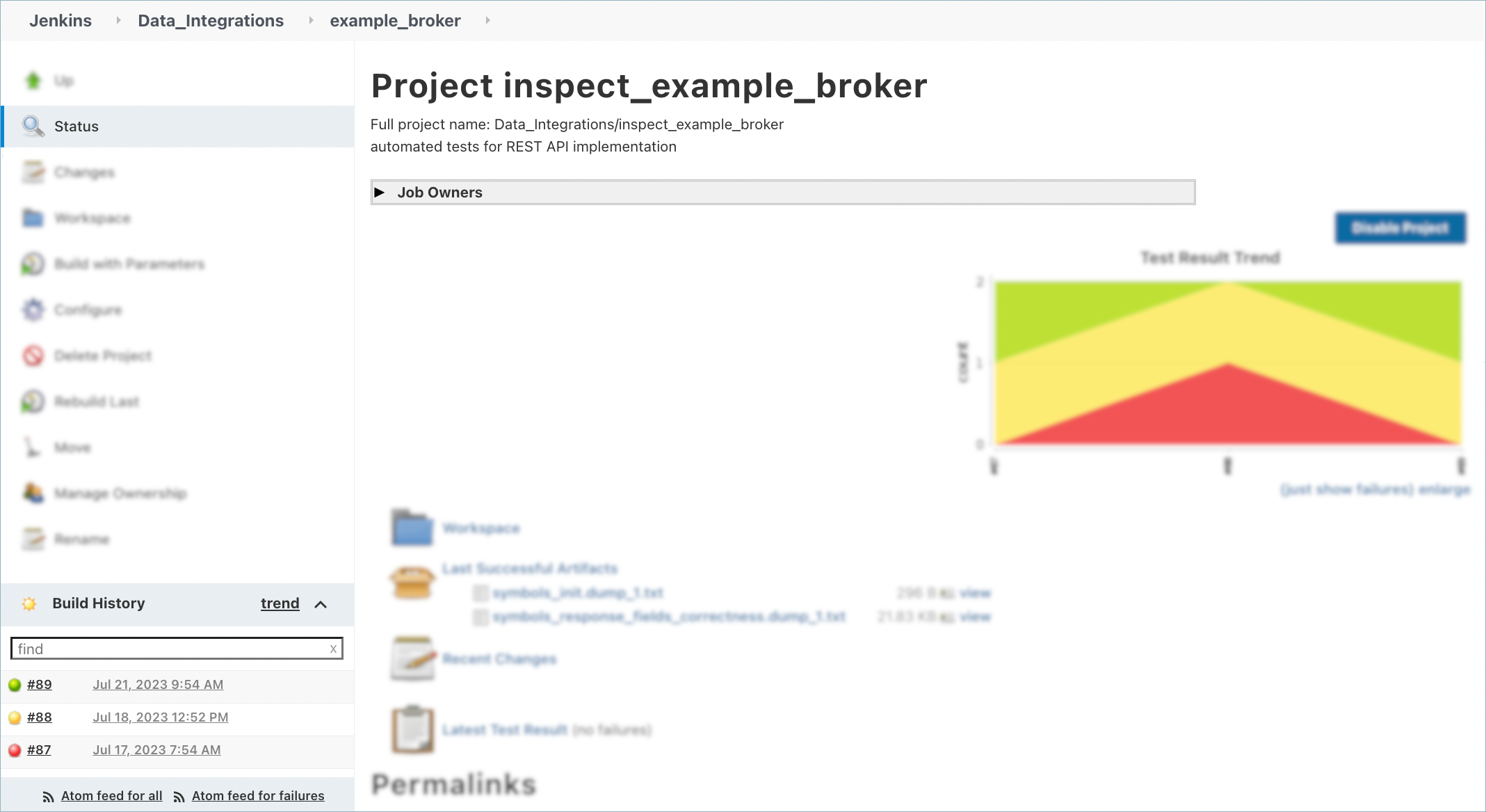Click the Build with Parameters icon
This screenshot has width=1486, height=812.
coord(34,263)
